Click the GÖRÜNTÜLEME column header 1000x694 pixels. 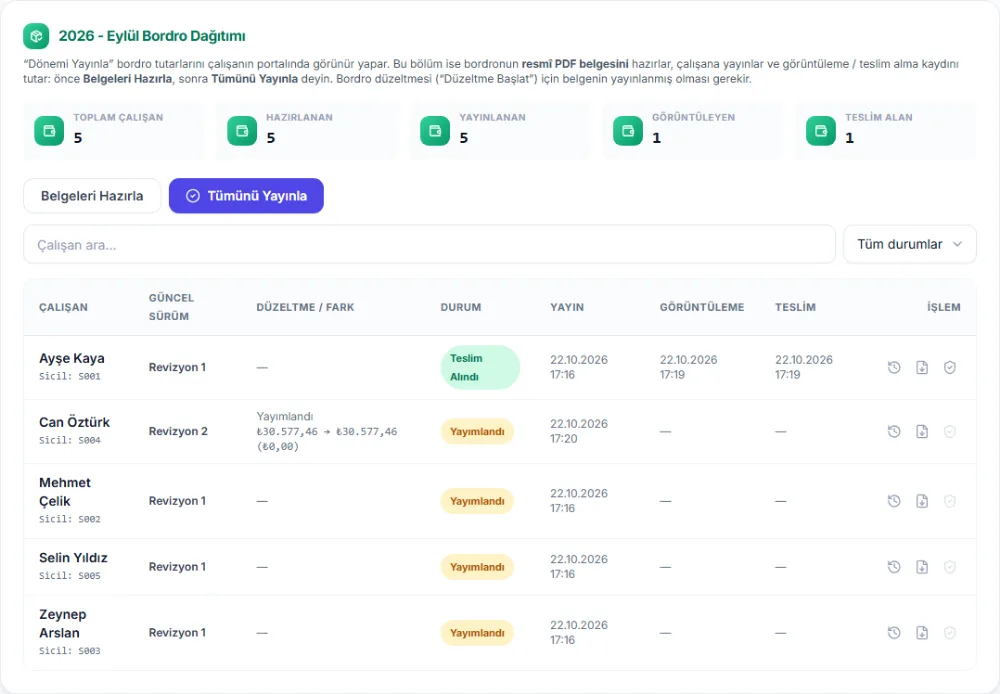click(702, 307)
